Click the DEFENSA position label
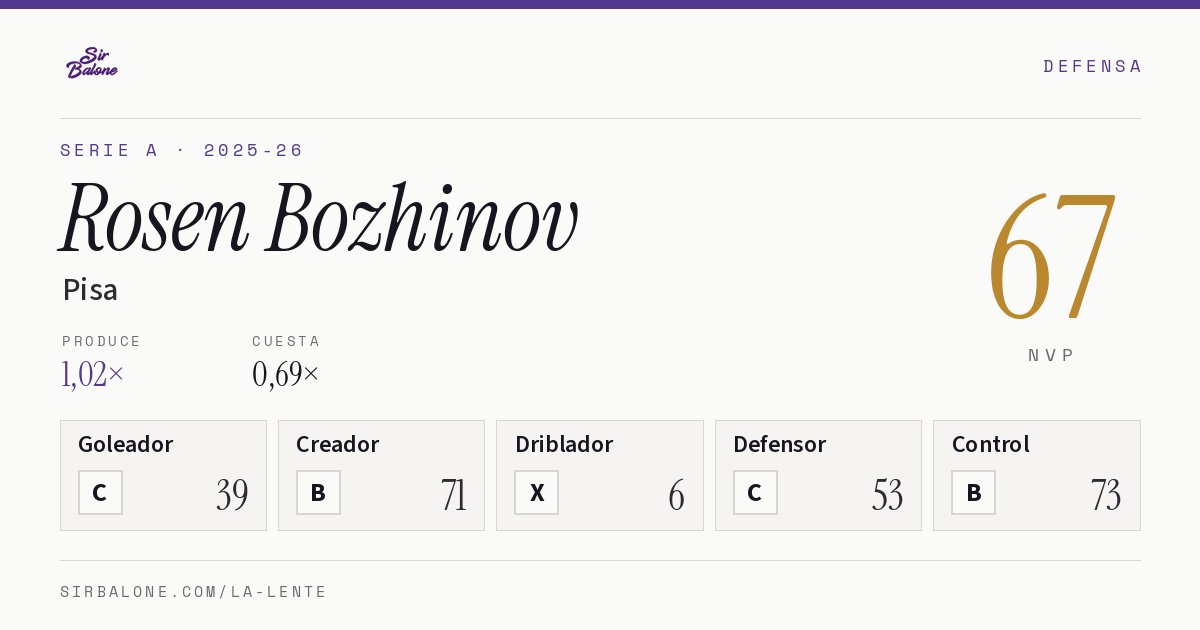 point(1092,66)
